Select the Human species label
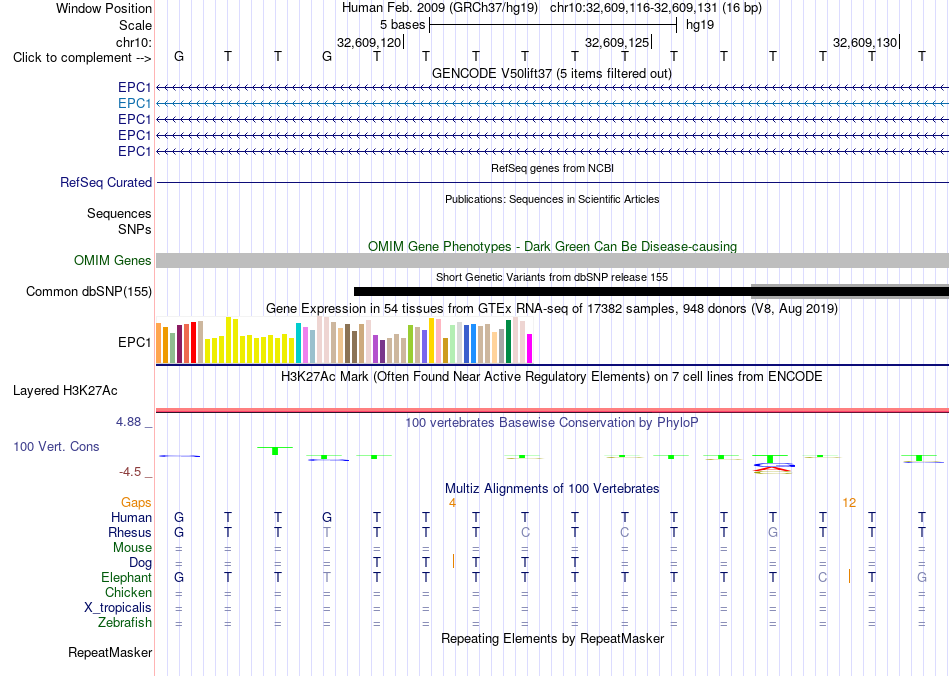 point(131,517)
